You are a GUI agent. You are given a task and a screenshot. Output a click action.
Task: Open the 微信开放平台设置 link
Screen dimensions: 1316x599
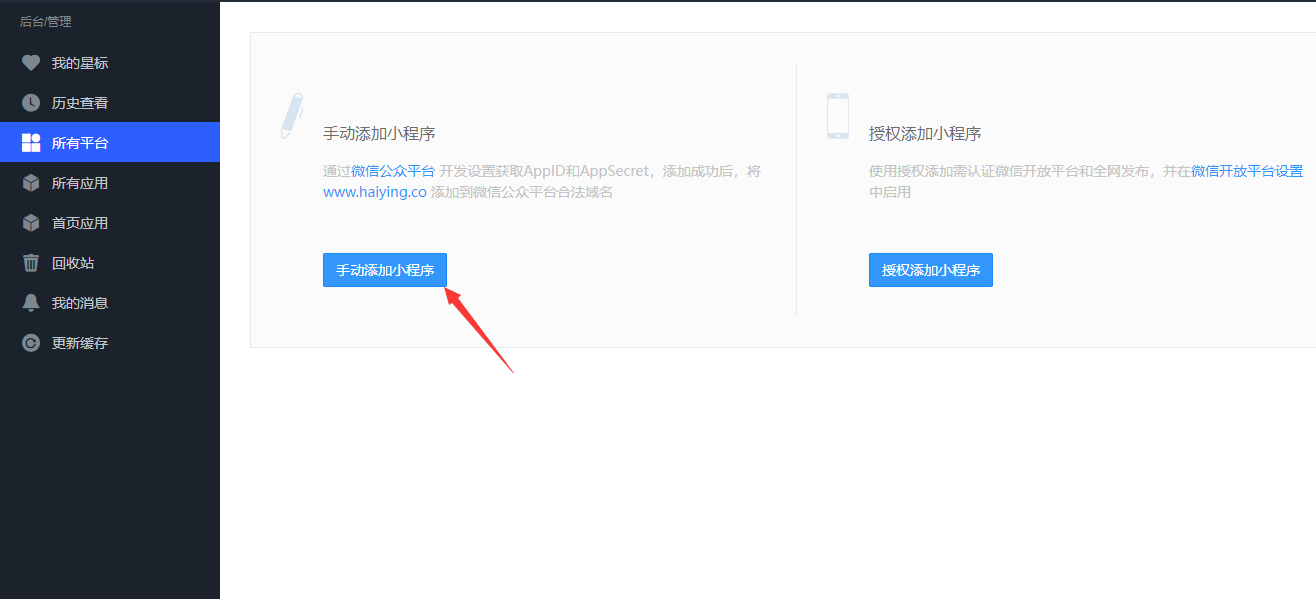tap(1247, 171)
